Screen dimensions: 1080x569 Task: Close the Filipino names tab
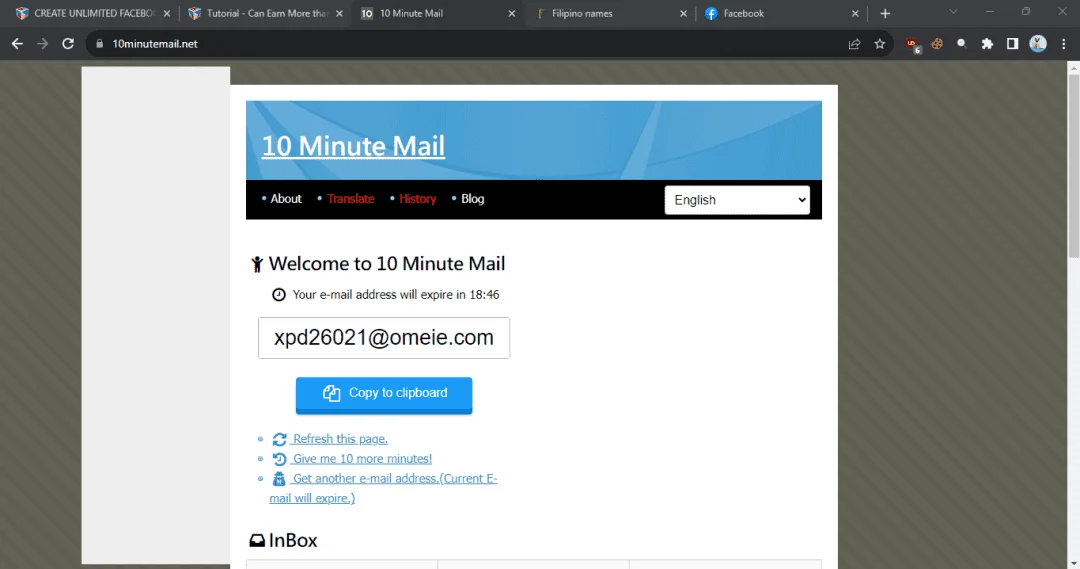tap(683, 13)
